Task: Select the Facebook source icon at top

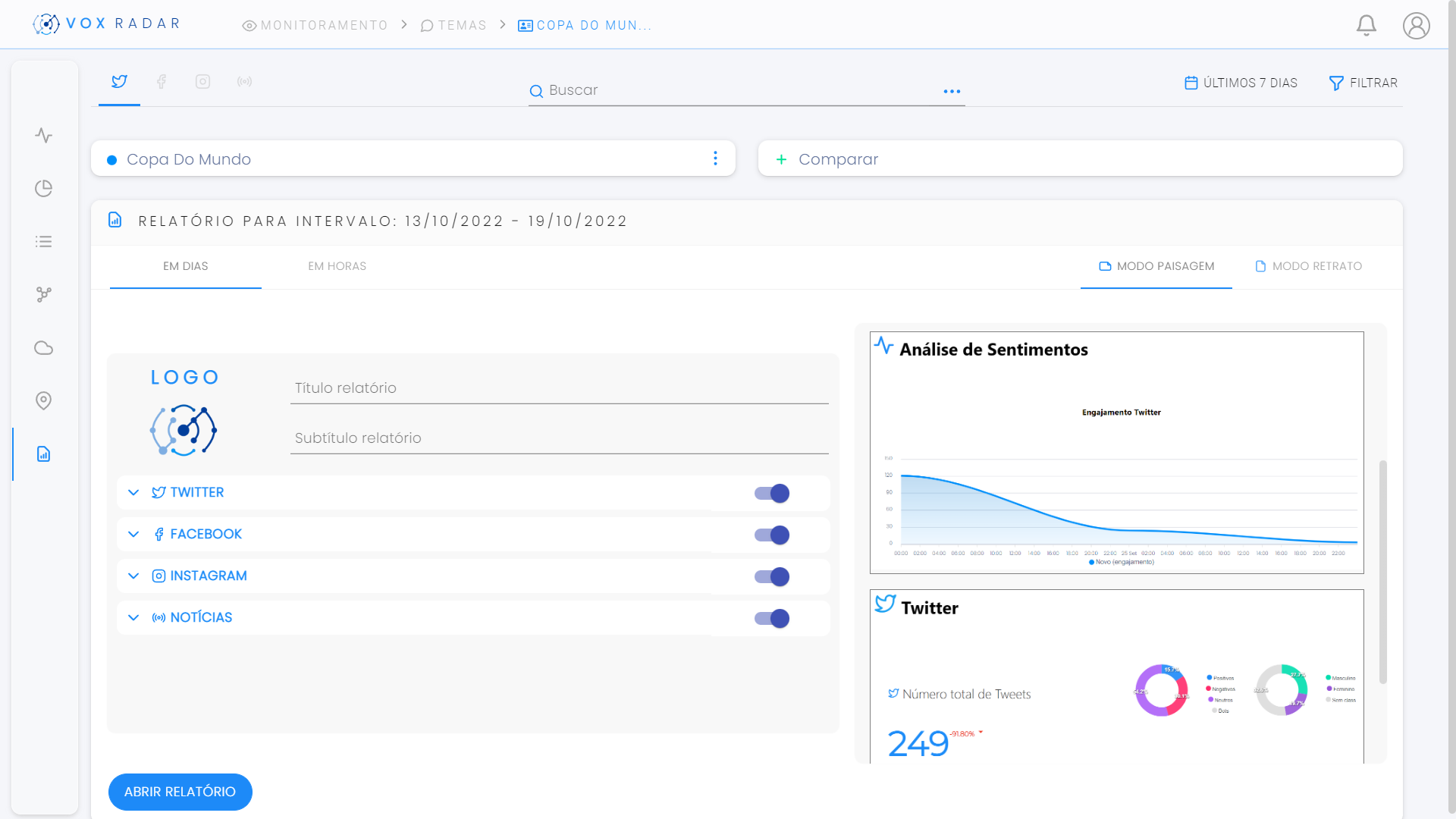Action: [161, 82]
